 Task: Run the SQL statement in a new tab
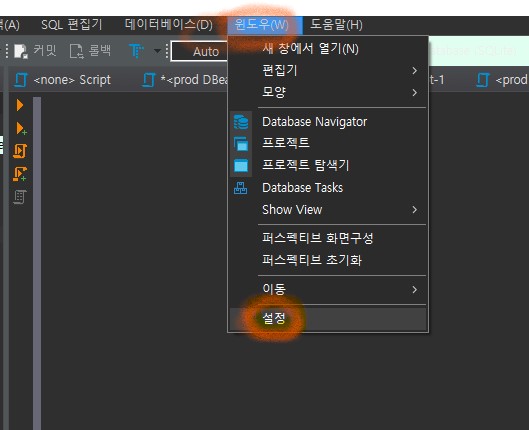[21, 128]
